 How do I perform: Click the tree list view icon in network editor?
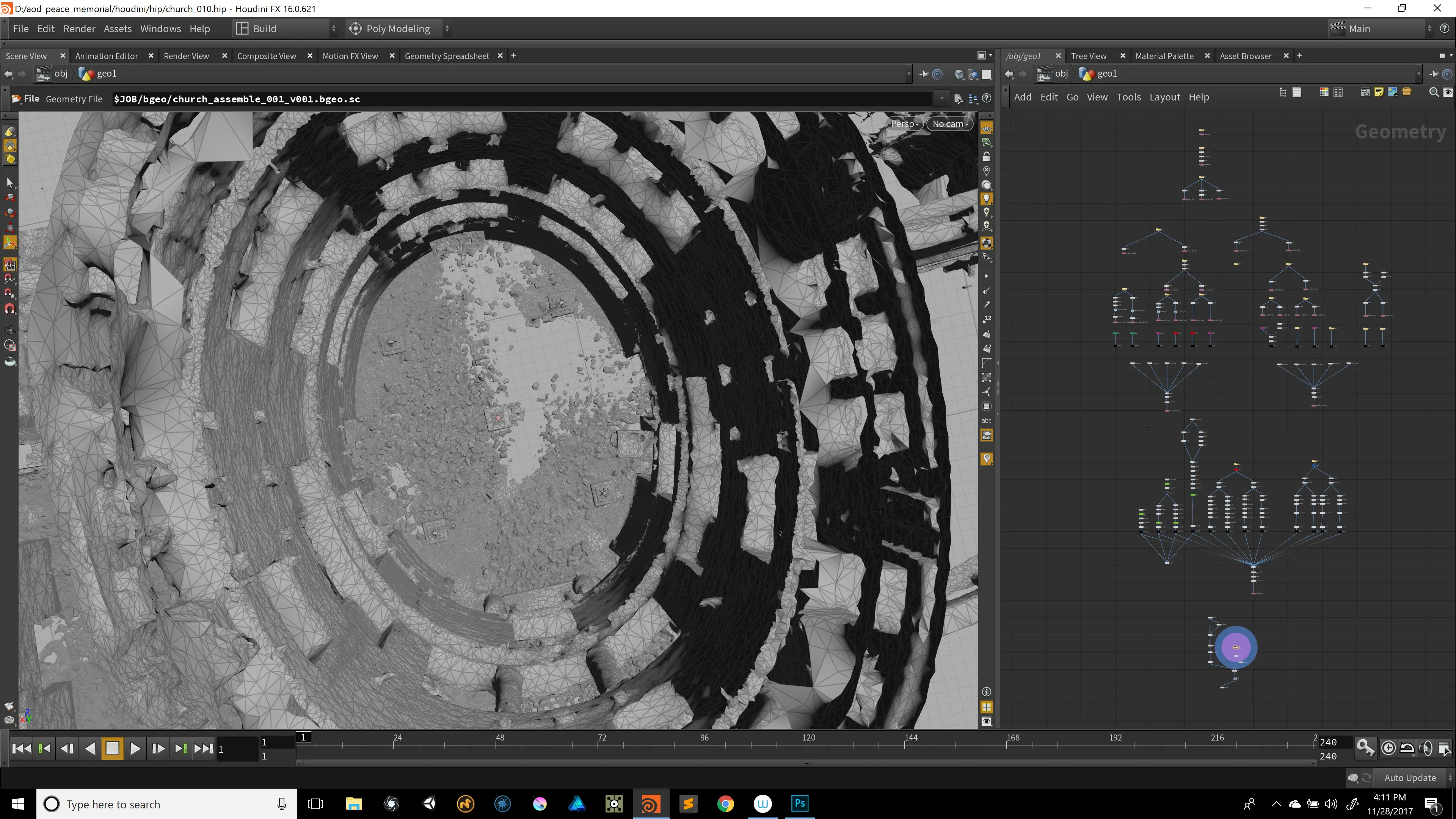(x=1283, y=92)
